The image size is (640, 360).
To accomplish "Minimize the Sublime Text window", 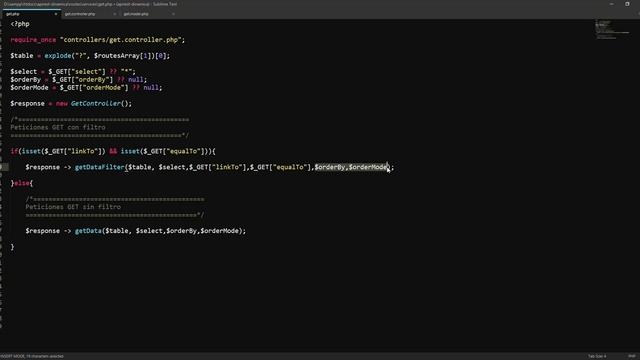I will 611,4.
